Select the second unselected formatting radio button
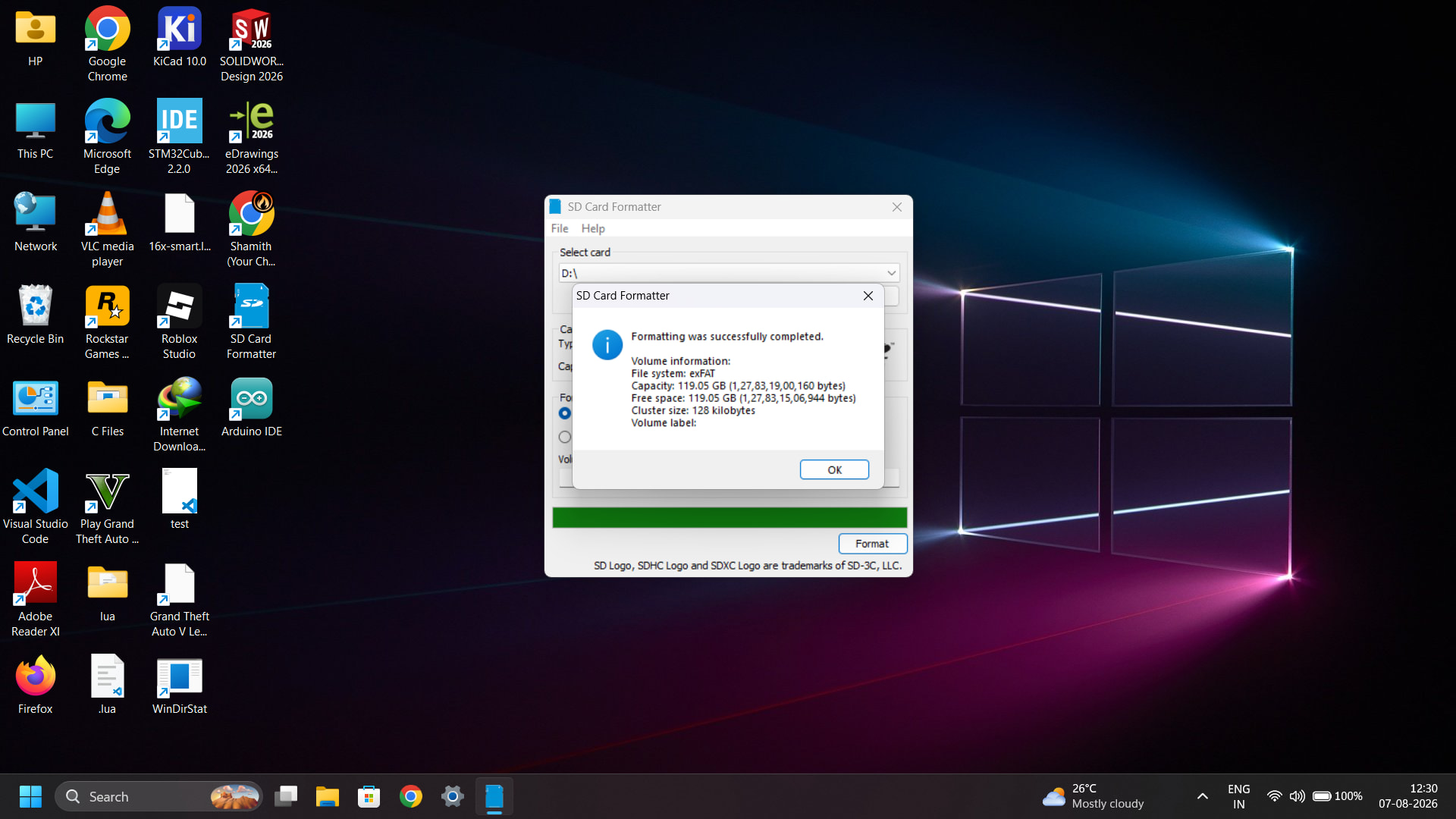This screenshot has width=1456, height=819. pyautogui.click(x=565, y=437)
